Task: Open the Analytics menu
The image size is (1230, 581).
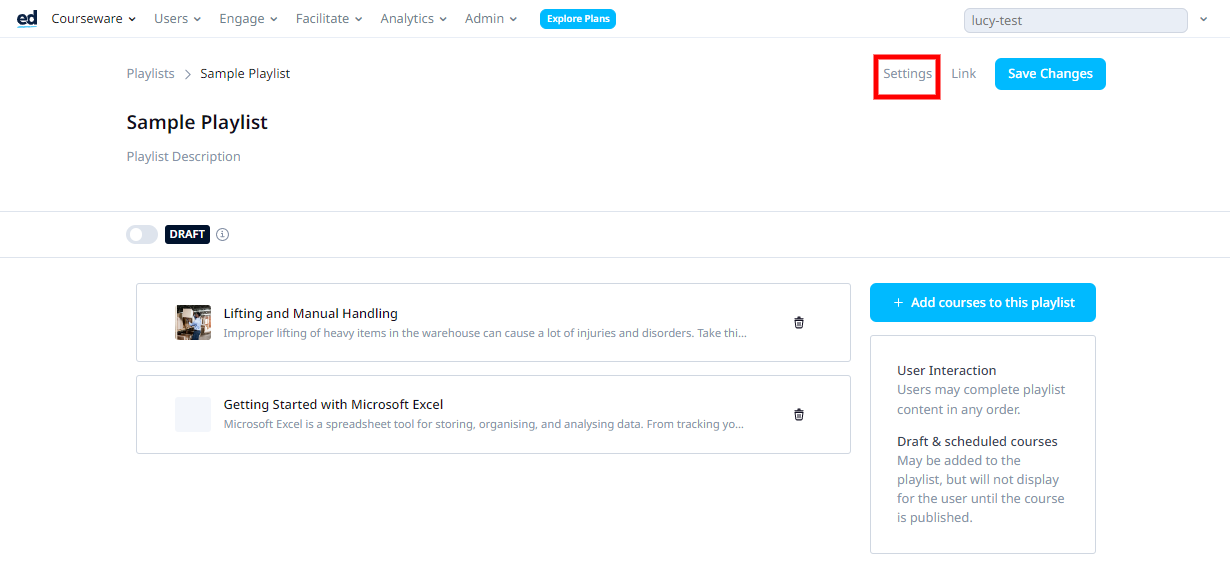Action: point(414,19)
